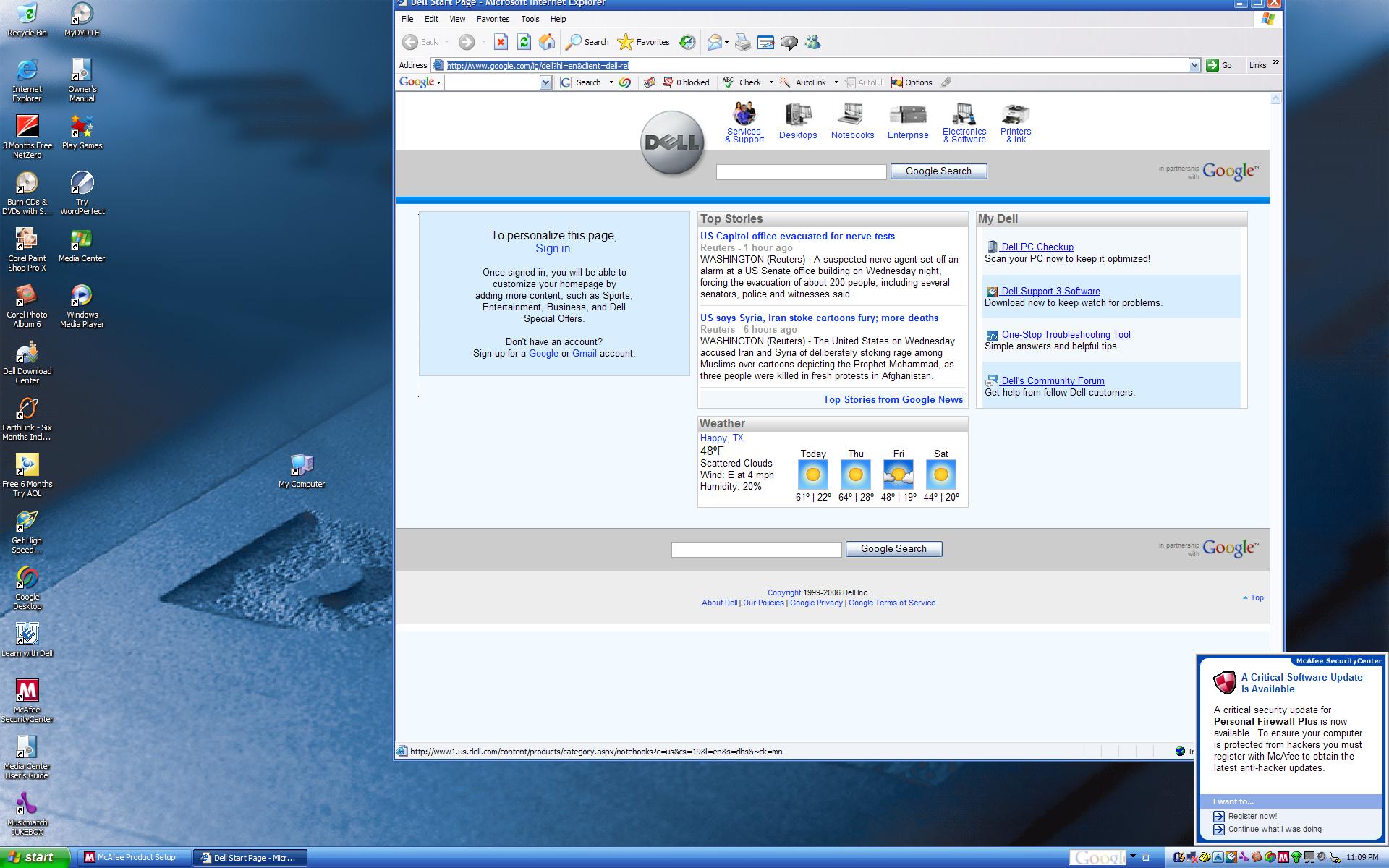The width and height of the screenshot is (1389, 868).
Task: Click the 0 blocked popup blocker button
Action: click(x=686, y=82)
